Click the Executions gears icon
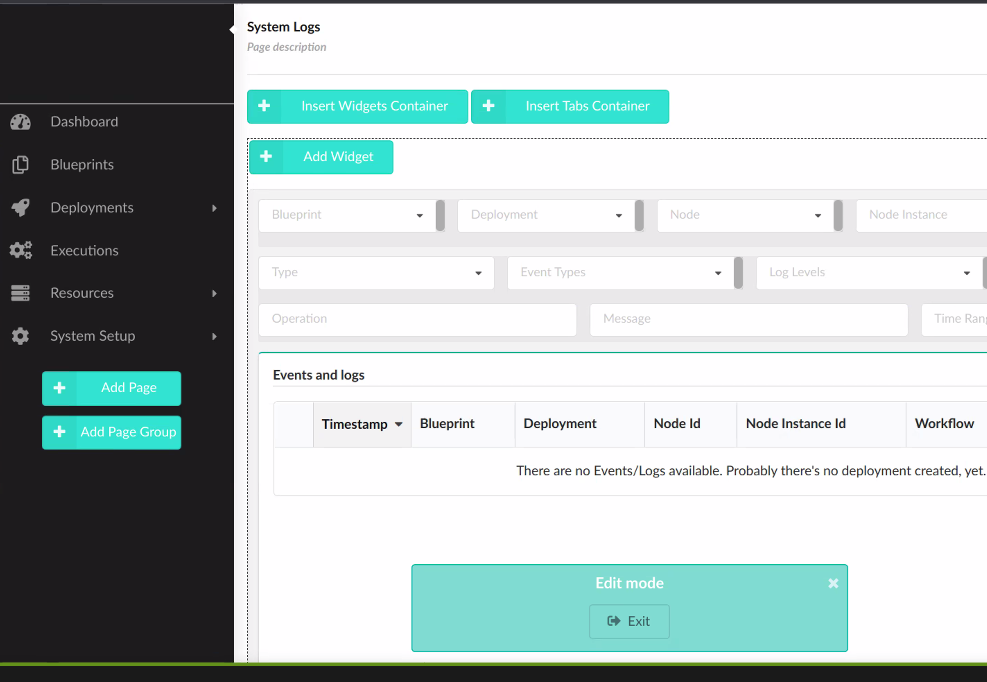Screen dimensions: 987x682 20,251
